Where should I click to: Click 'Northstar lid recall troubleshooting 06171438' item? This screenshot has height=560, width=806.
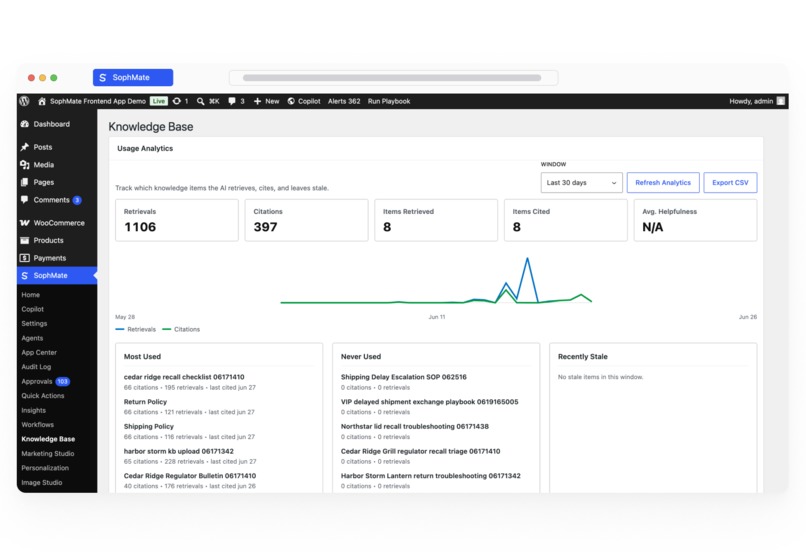tap(415, 426)
